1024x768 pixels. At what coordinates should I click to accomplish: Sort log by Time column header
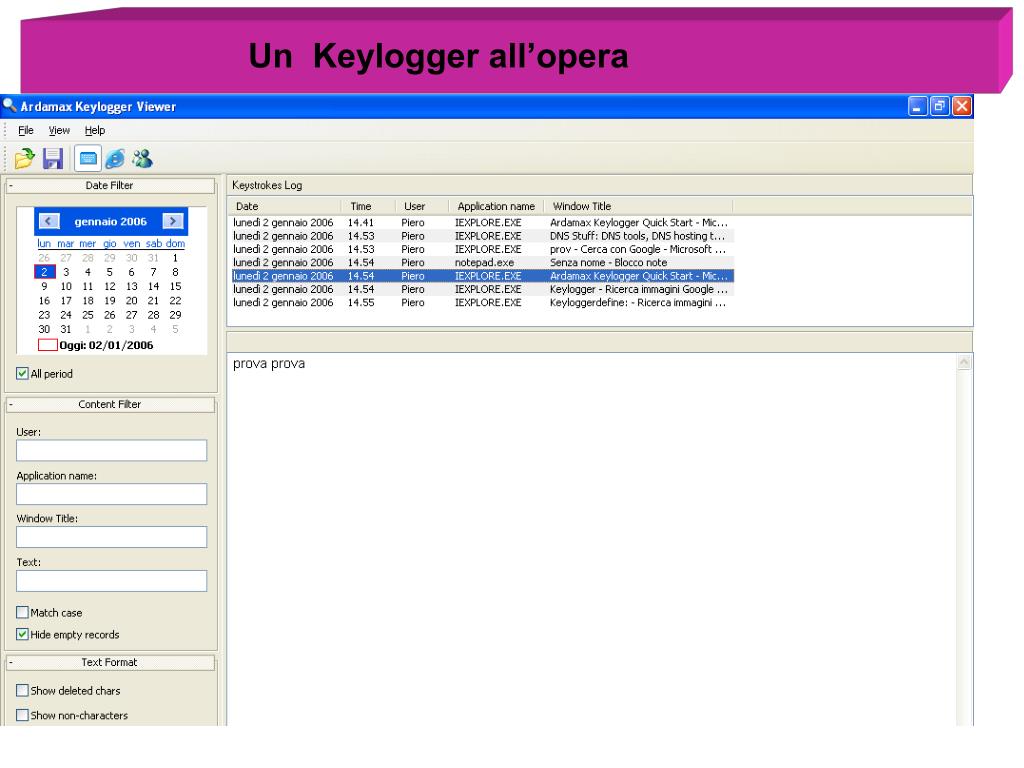coord(368,206)
